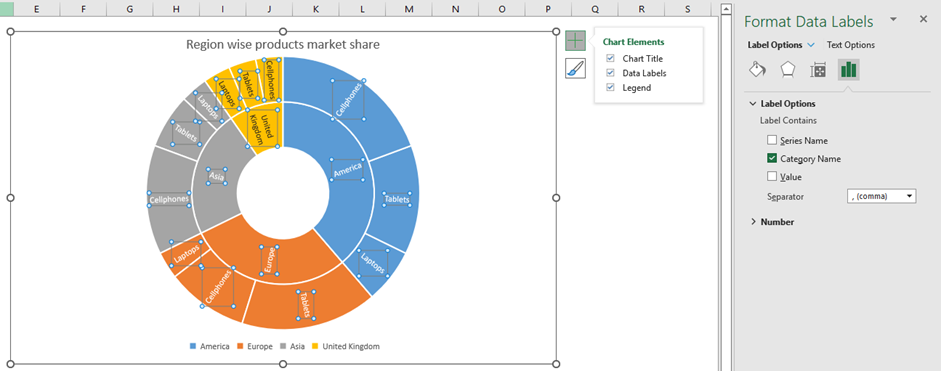
Task: Toggle the Data Labels checkbox
Action: point(610,73)
